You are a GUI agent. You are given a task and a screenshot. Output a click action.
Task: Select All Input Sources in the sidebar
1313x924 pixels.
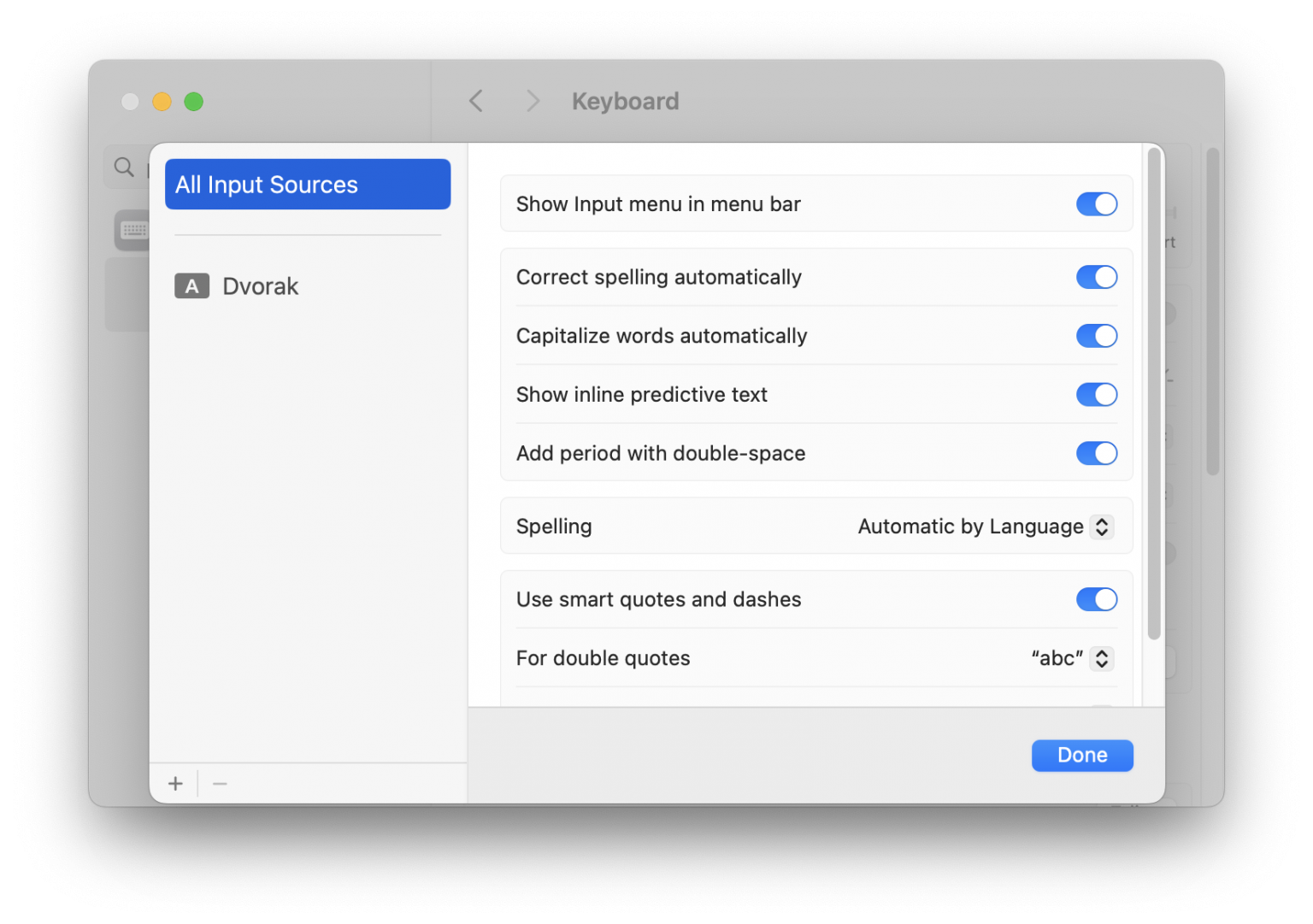coord(307,184)
